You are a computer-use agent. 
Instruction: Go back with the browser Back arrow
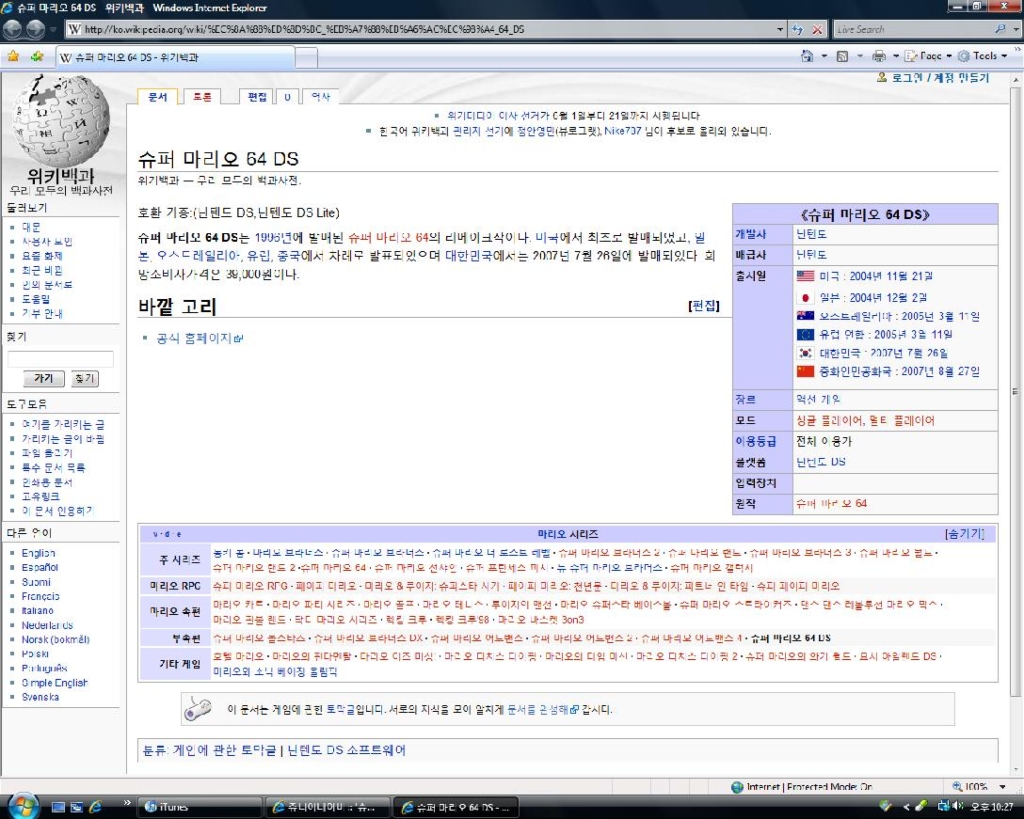tap(12, 29)
